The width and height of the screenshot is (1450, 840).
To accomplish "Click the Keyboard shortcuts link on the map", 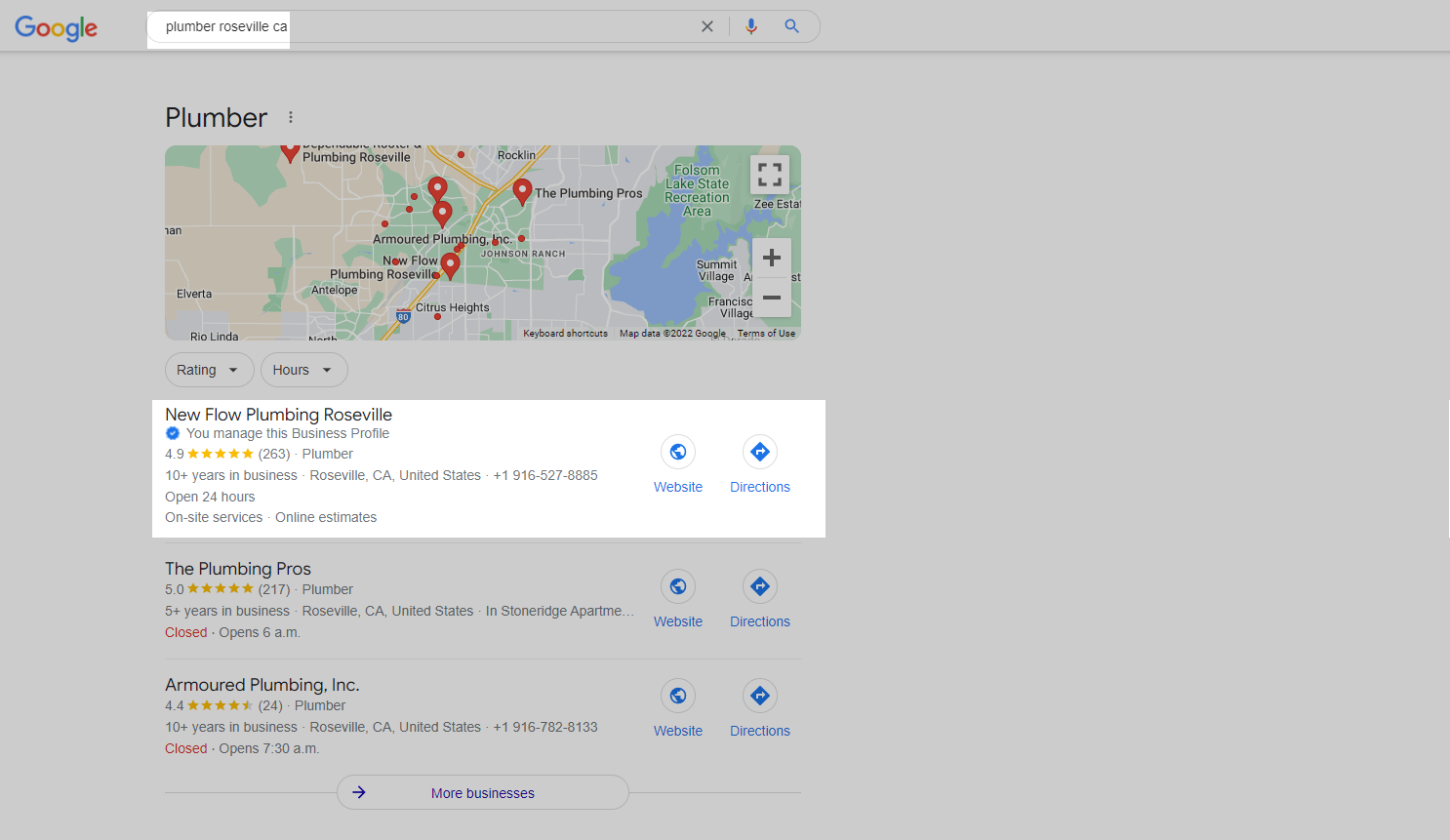I will tap(565, 334).
